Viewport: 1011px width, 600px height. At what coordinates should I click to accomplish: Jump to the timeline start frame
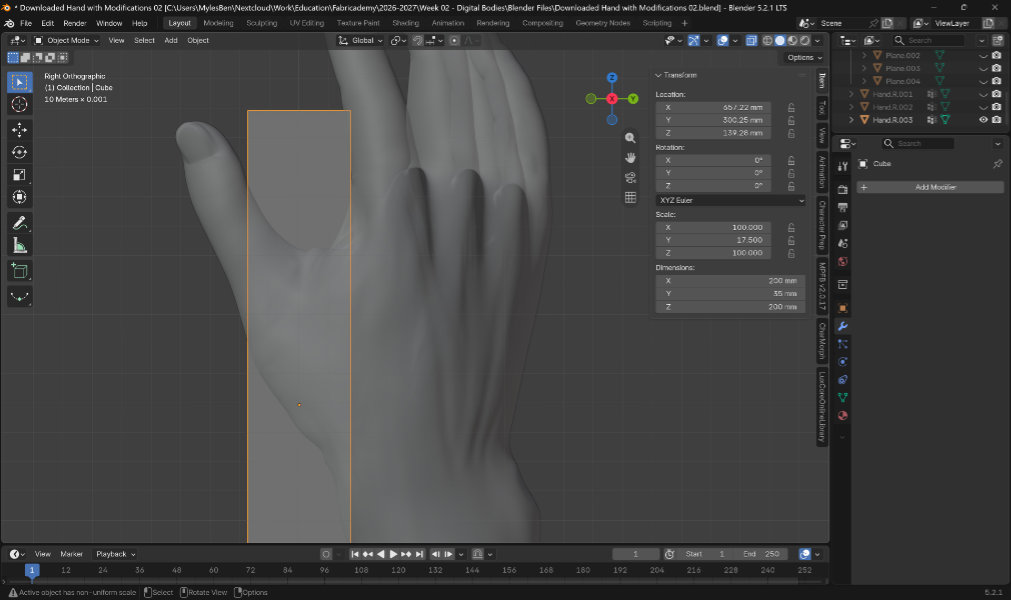tap(355, 554)
